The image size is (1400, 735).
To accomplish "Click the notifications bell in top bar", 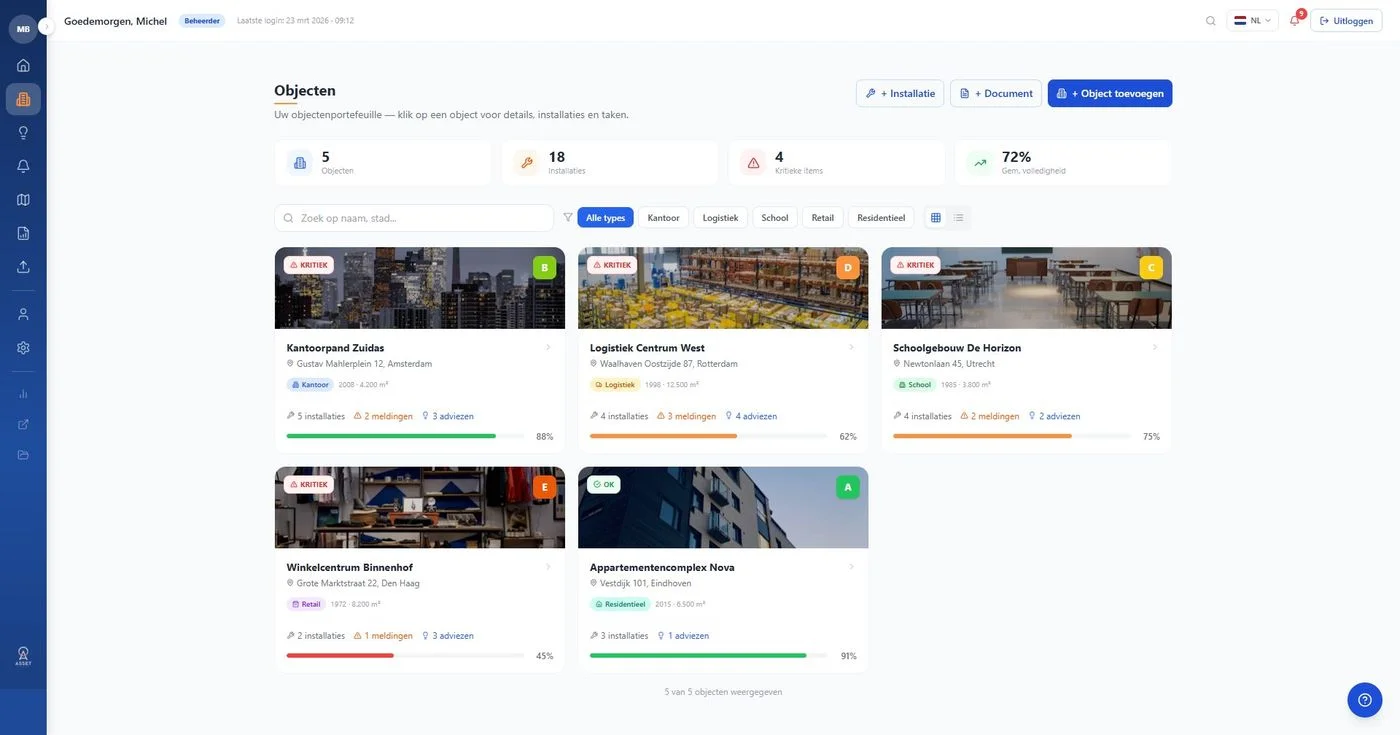I will pos(1294,21).
